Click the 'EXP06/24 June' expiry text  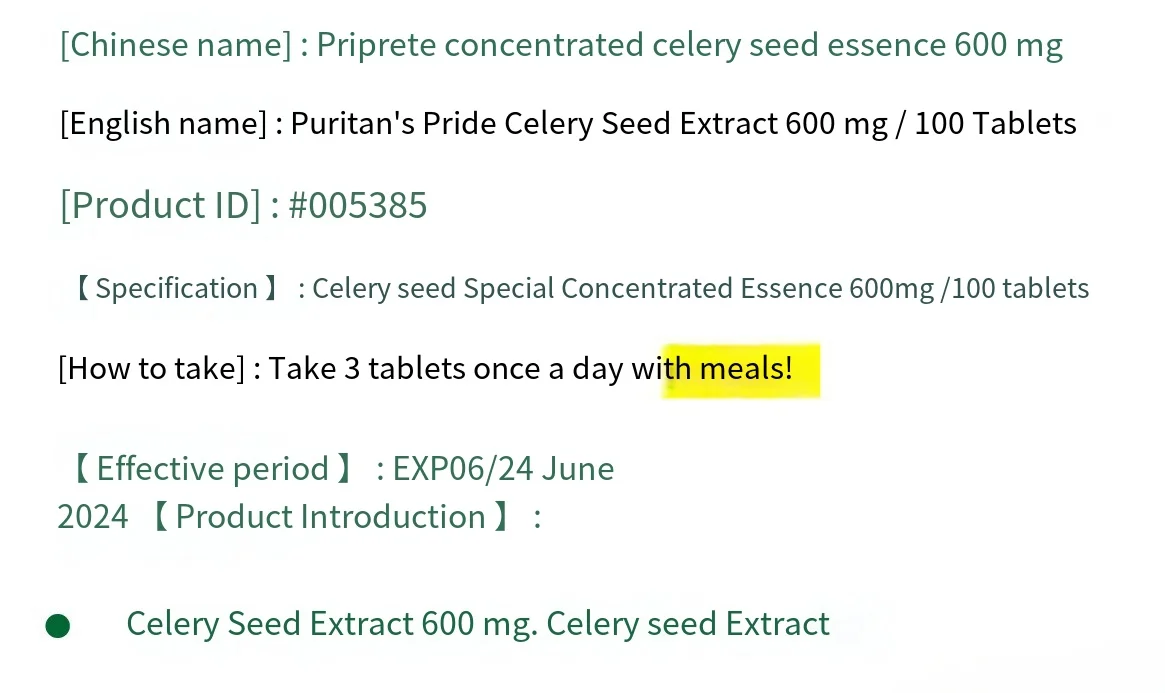pyautogui.click(x=503, y=469)
